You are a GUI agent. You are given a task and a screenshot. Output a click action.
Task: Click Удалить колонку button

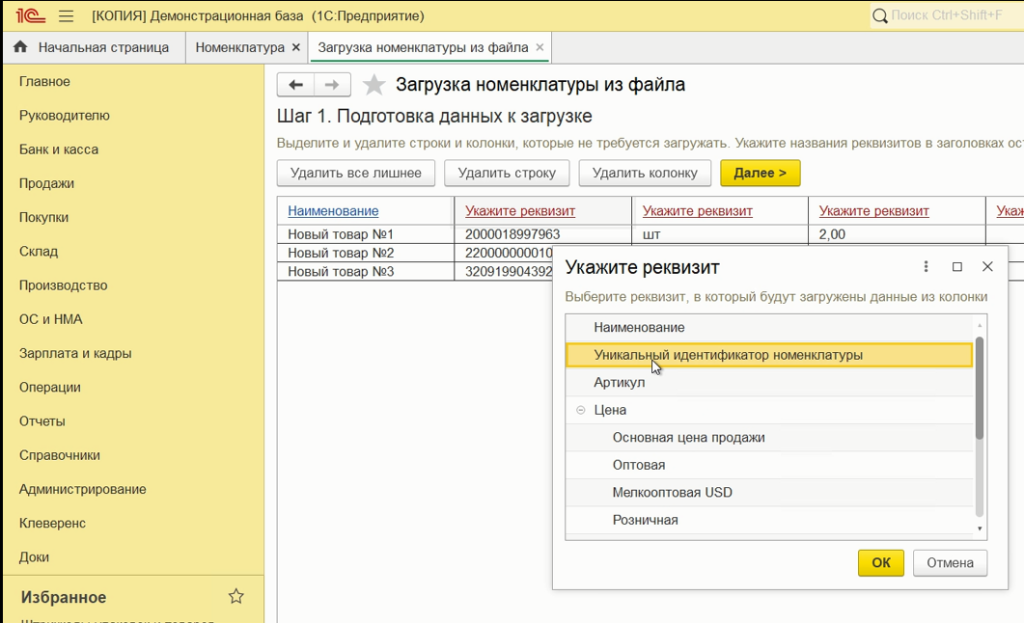[x=645, y=173]
